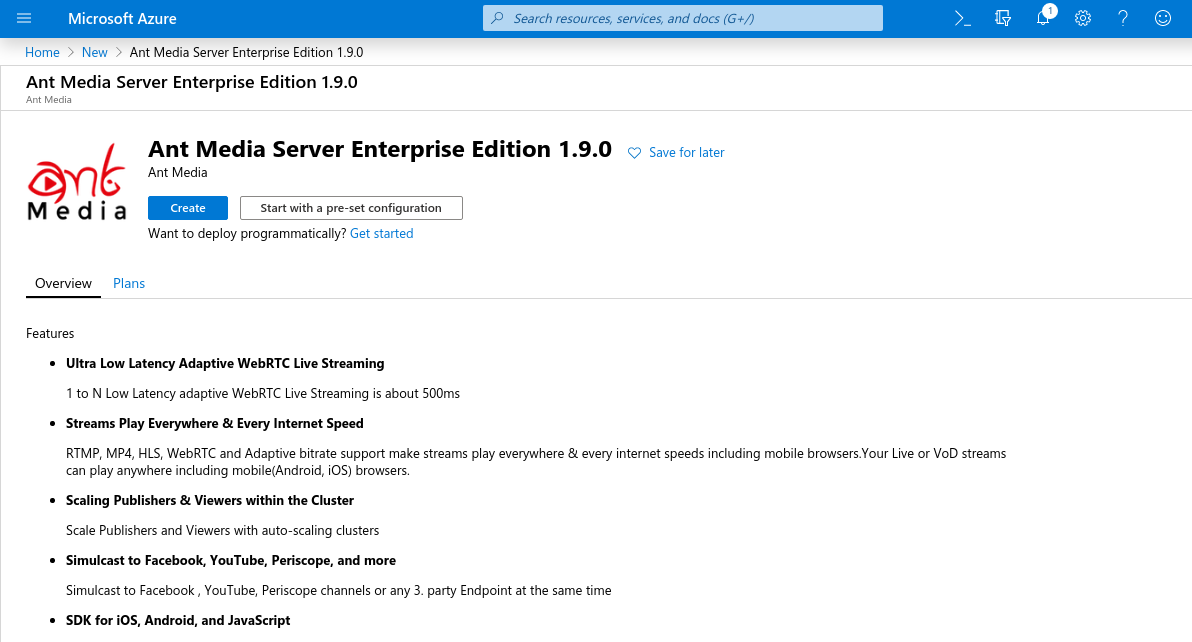Select the Ultra Low Latency Adaptive WebRTC Live Streaming heading
The height and width of the screenshot is (642, 1192).
(225, 363)
